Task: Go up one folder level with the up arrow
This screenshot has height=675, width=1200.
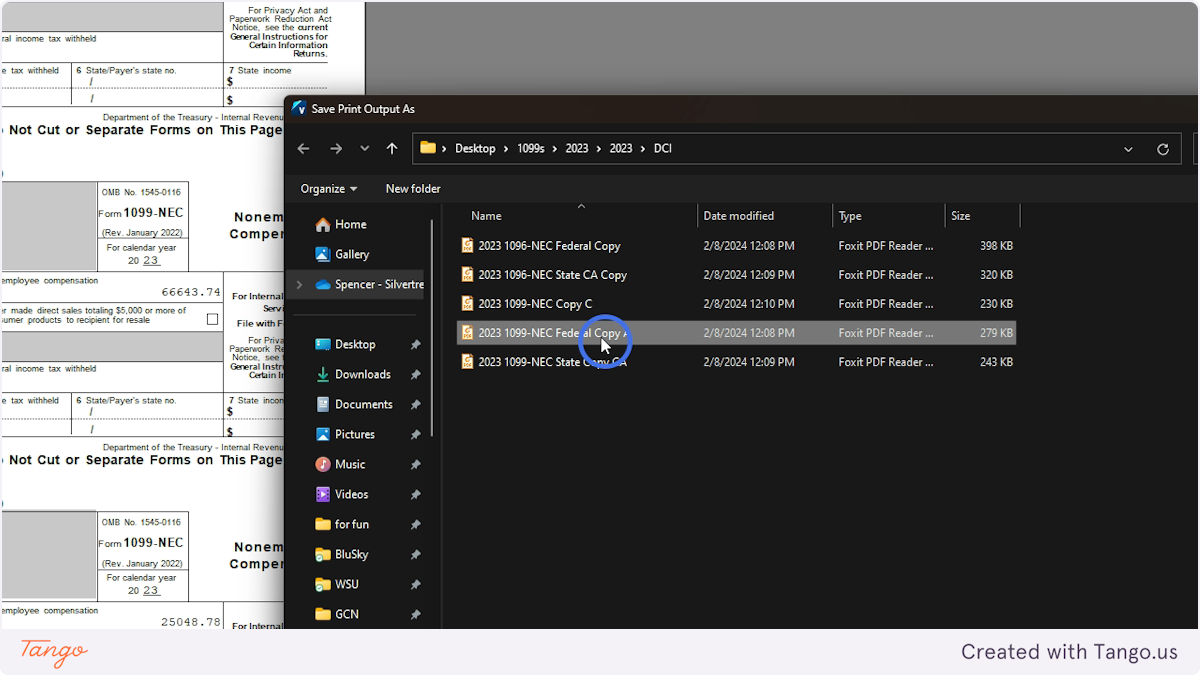Action: pos(391,148)
